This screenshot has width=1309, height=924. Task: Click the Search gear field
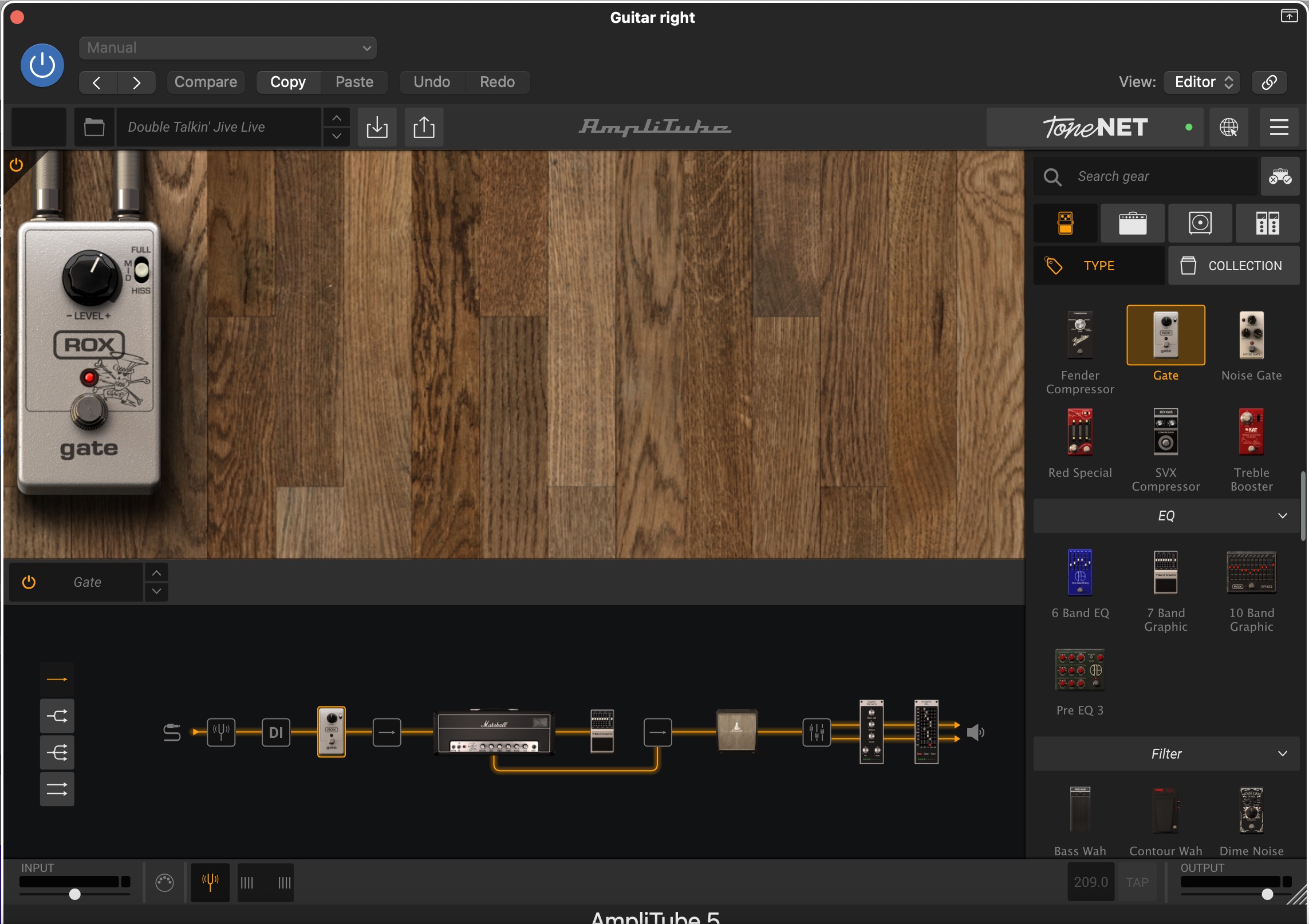[x=1145, y=176]
